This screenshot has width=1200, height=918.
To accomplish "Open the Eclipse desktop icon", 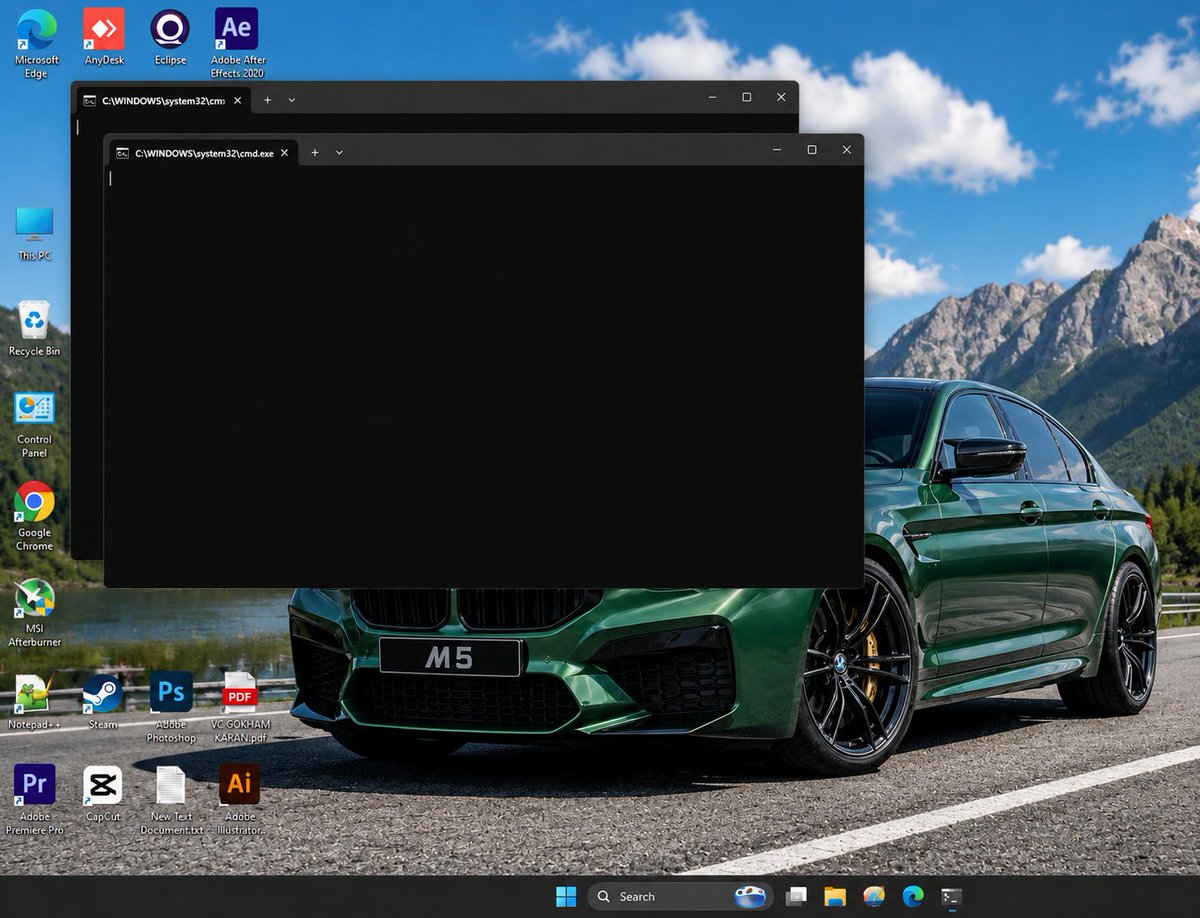I will pos(170,38).
